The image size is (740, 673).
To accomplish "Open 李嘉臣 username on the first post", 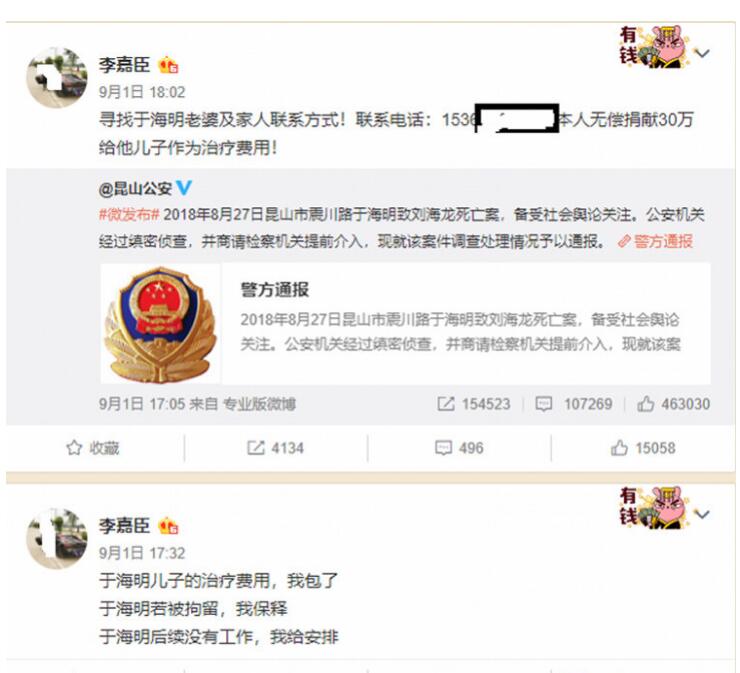I will click(124, 65).
